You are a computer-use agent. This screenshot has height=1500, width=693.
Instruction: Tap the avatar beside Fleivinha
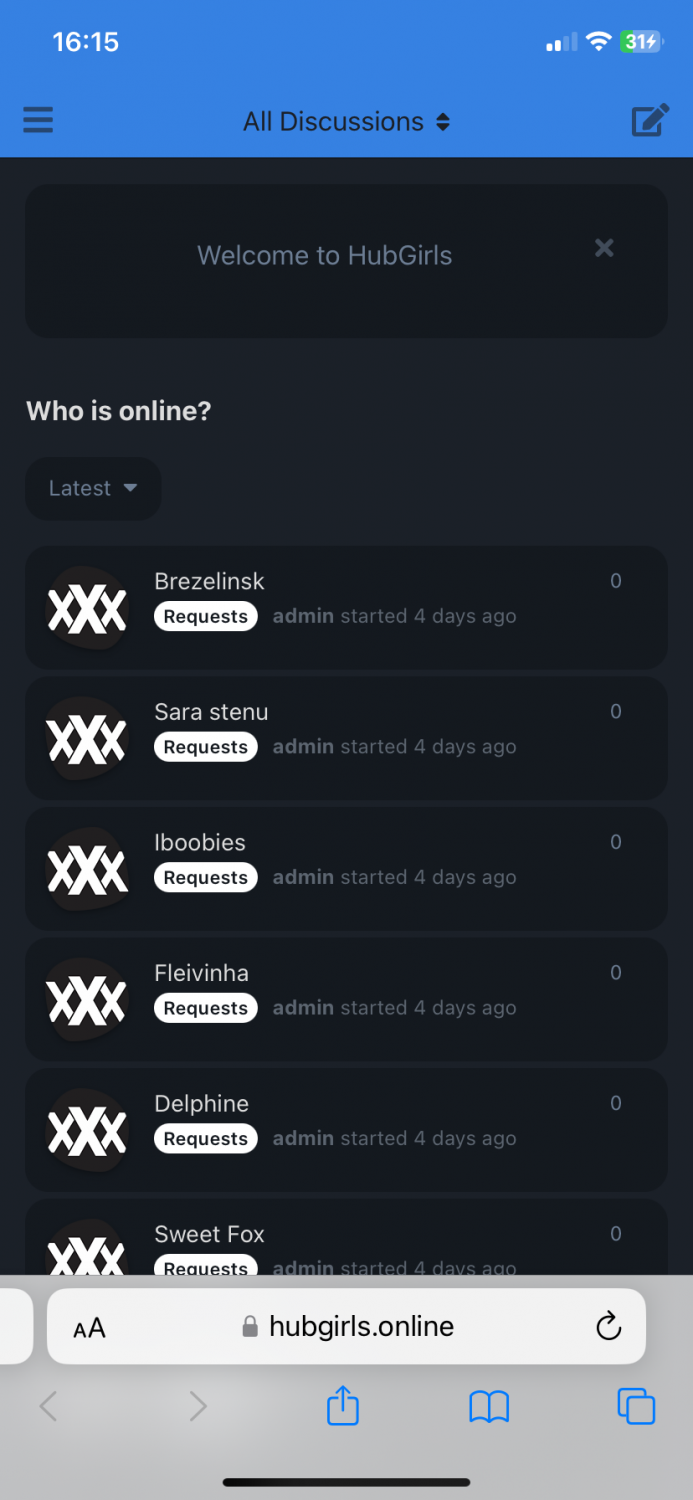click(x=87, y=1001)
